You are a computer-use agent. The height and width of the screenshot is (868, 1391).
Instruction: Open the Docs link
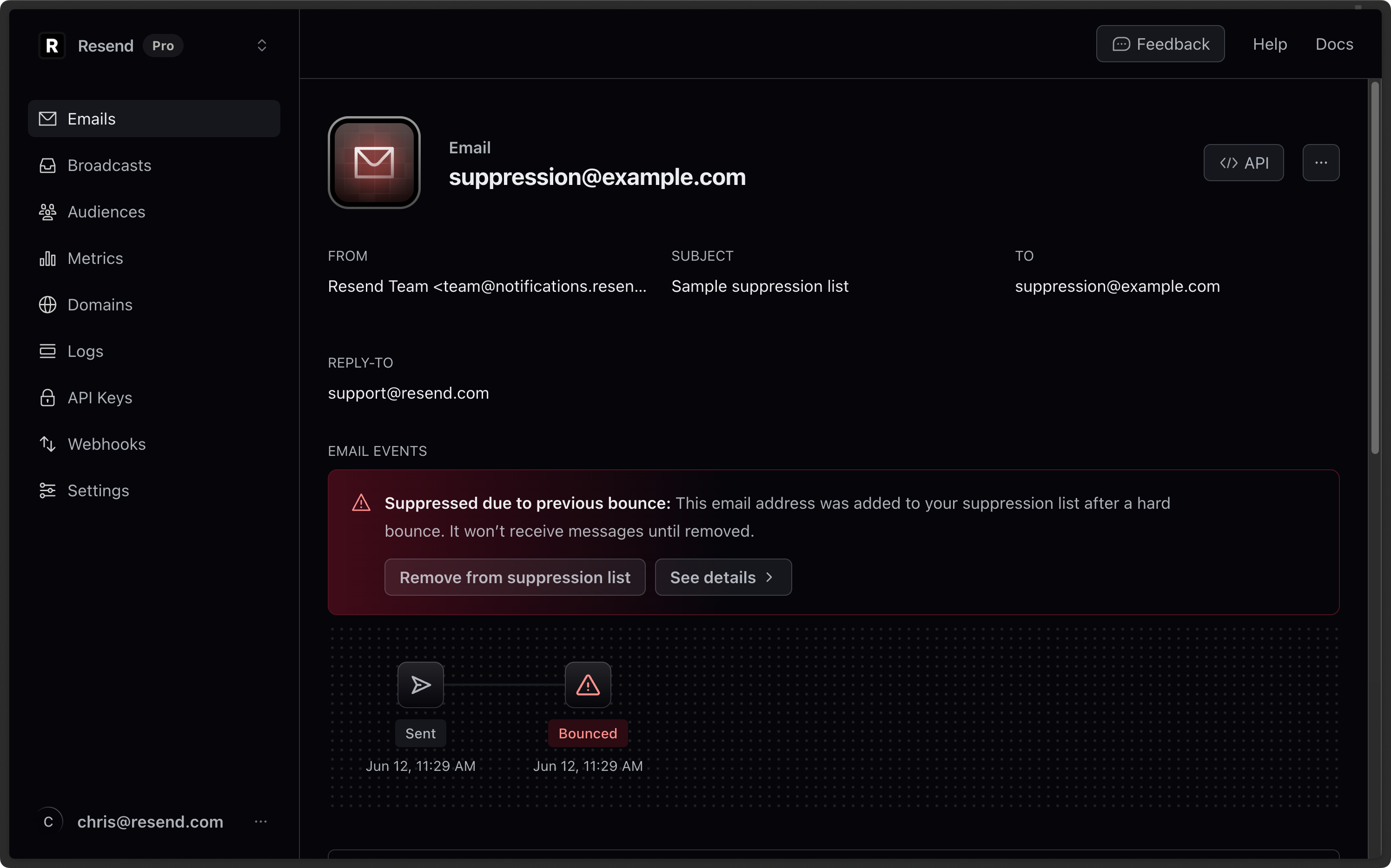[x=1334, y=44]
